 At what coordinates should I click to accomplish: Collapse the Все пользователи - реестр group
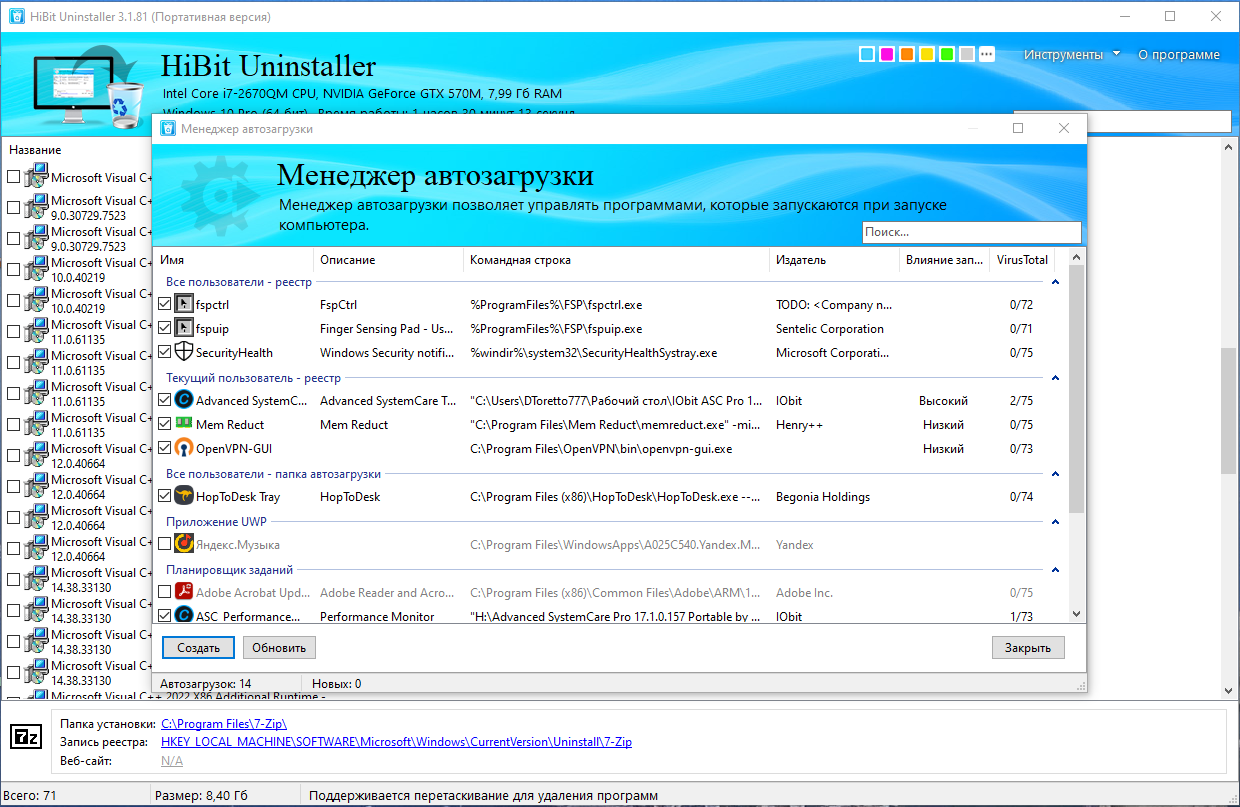click(1055, 283)
